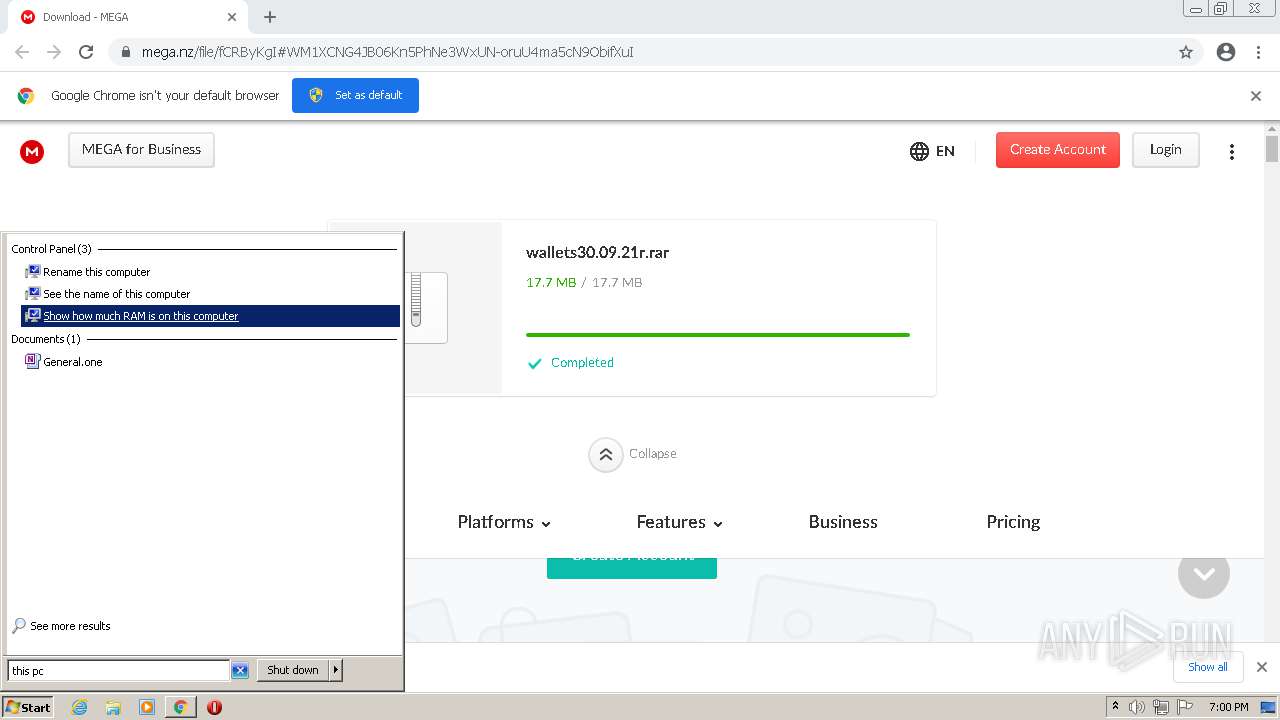Click the Windows Start button
This screenshot has width=1280, height=720.
(x=28, y=707)
